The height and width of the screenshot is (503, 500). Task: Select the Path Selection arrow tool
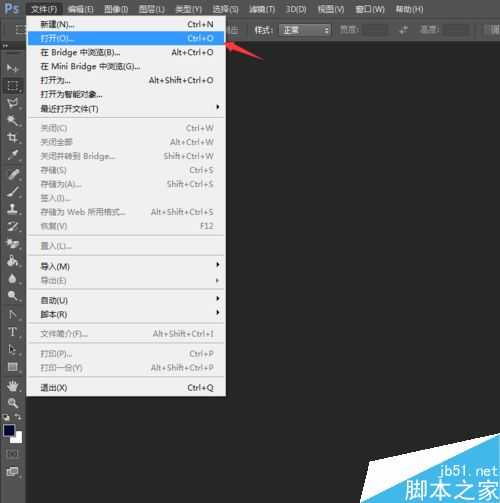(12, 349)
